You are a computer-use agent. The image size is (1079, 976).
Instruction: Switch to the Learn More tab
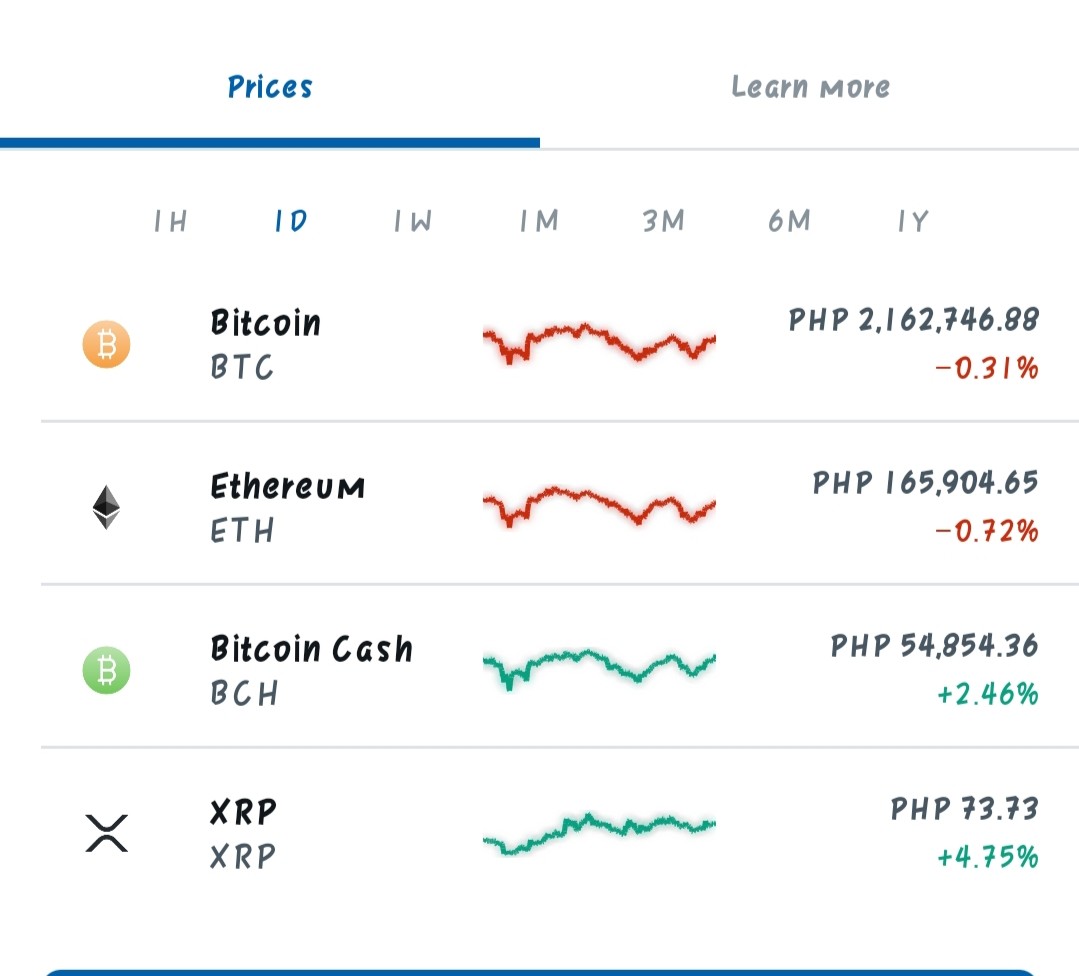tap(810, 87)
